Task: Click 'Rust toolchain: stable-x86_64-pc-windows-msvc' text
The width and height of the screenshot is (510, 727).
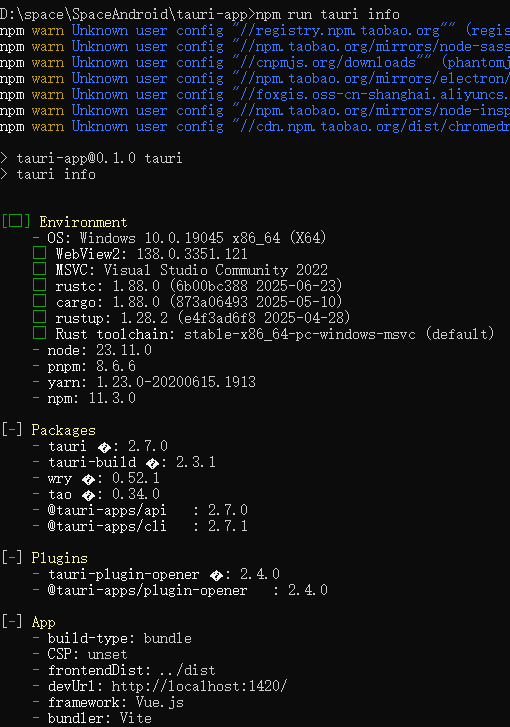Action: point(236,334)
